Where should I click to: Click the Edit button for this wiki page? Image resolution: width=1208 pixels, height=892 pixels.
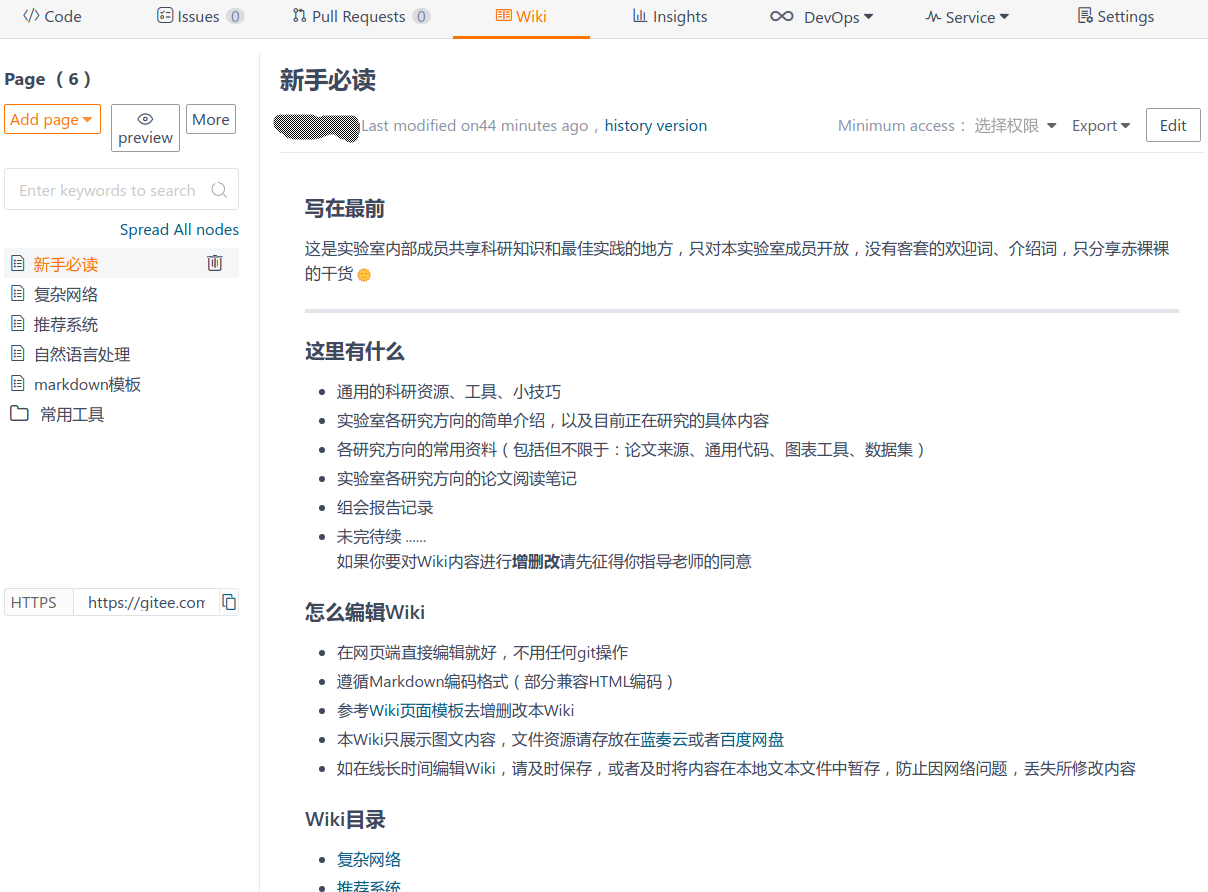[x=1172, y=124]
